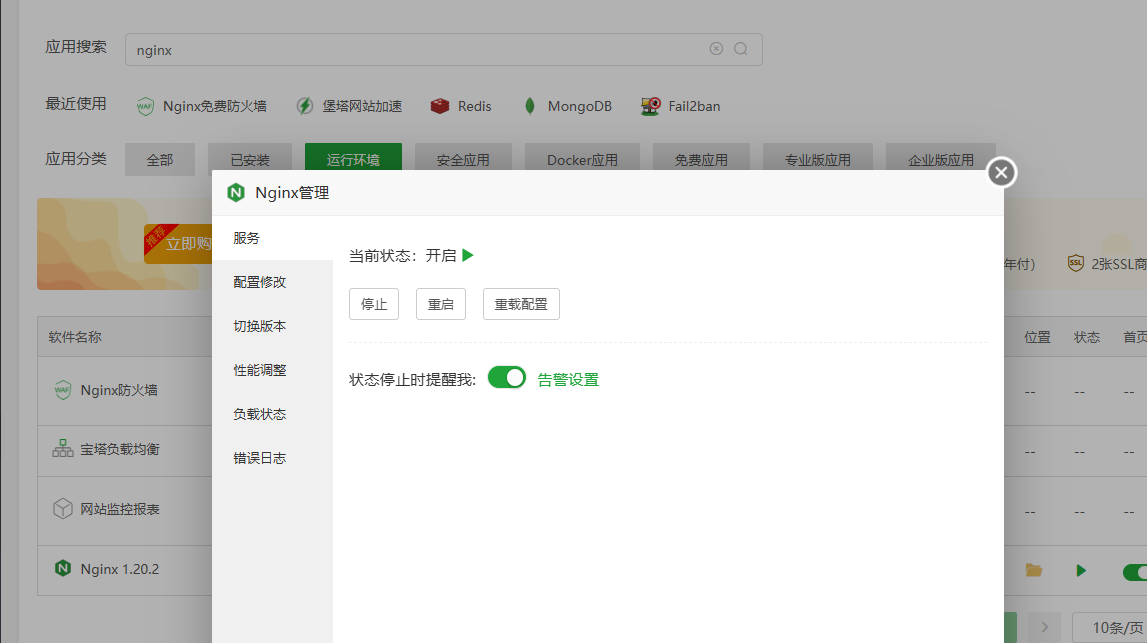Screen dimensions: 1147x643
Task: Go to next page arrow
Action: click(x=1045, y=627)
